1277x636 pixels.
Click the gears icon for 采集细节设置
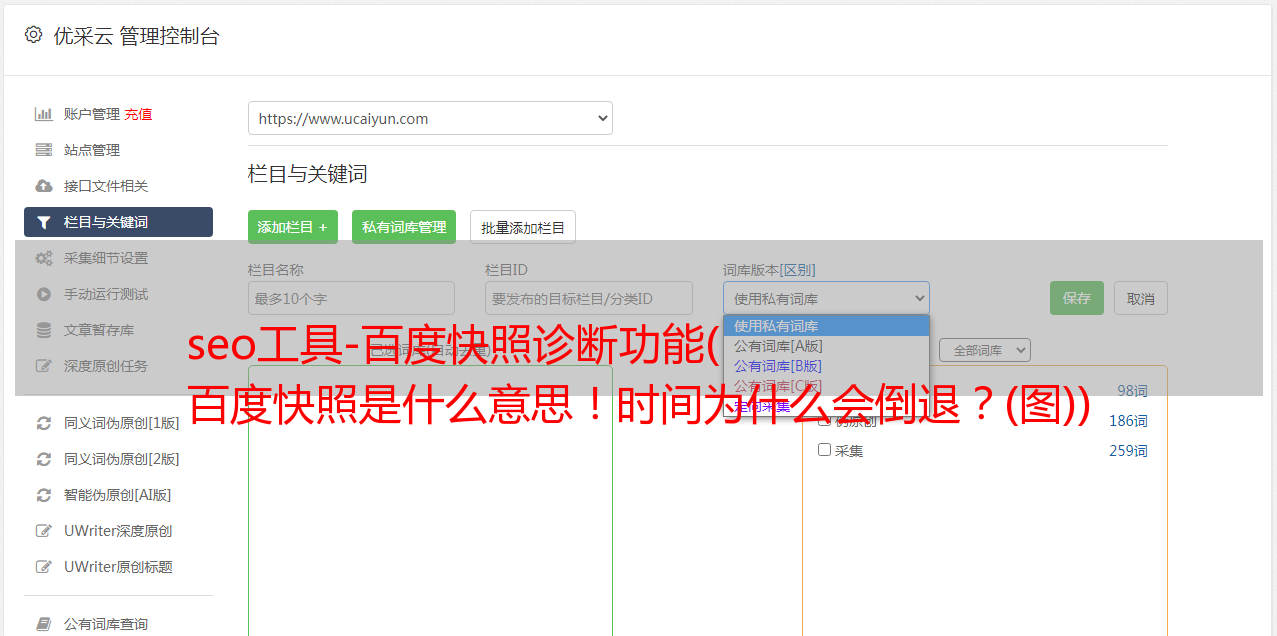(x=44, y=258)
